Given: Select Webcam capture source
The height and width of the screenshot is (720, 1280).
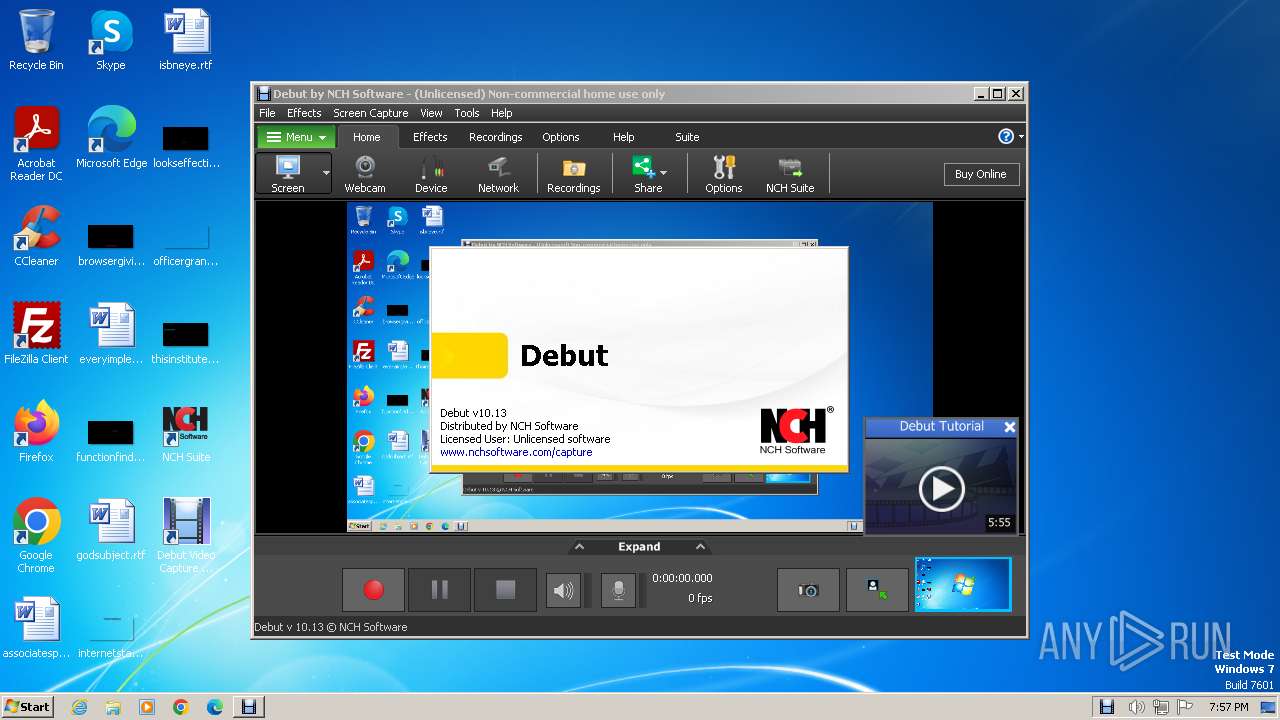Looking at the screenshot, I should pyautogui.click(x=365, y=174).
